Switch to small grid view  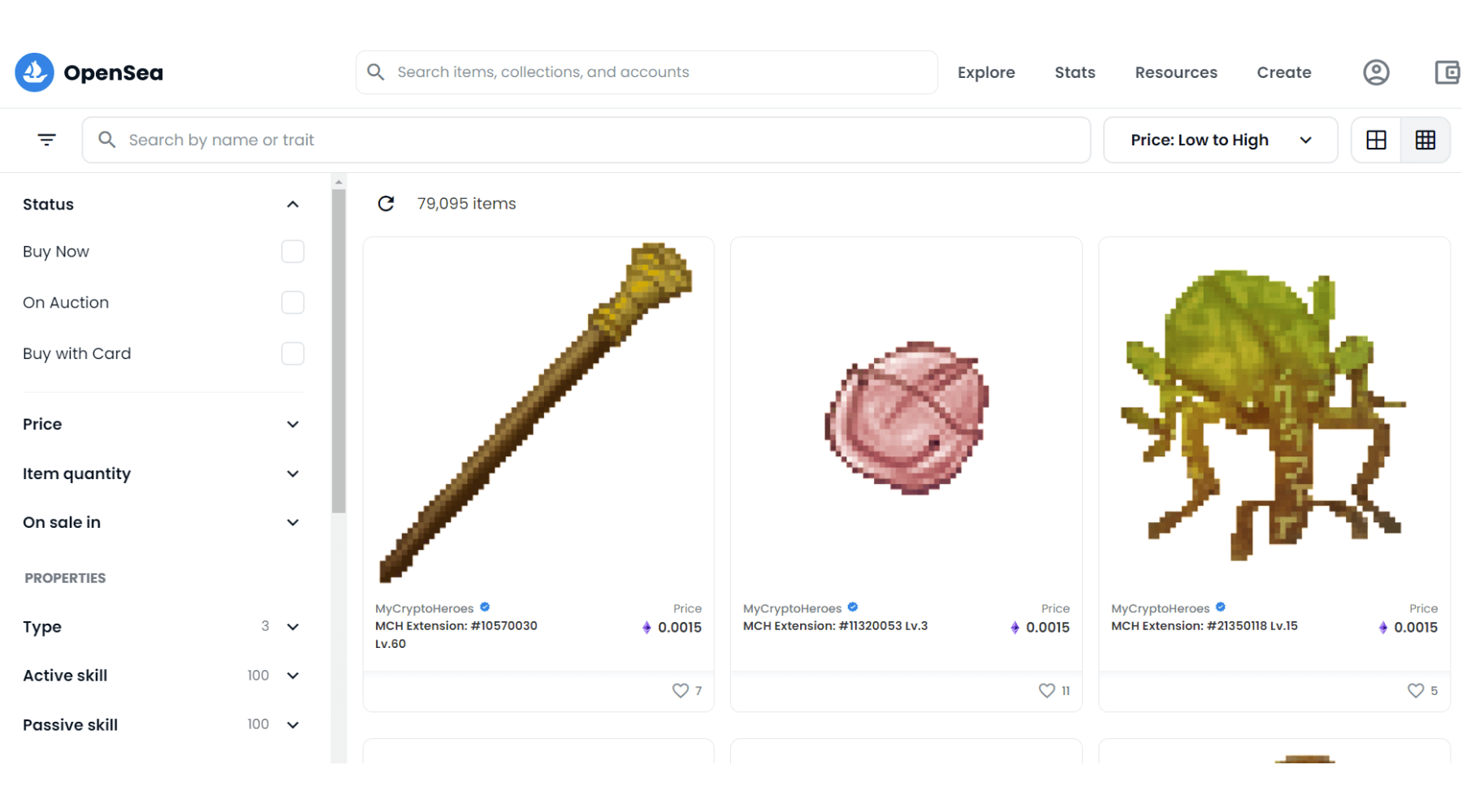1425,140
